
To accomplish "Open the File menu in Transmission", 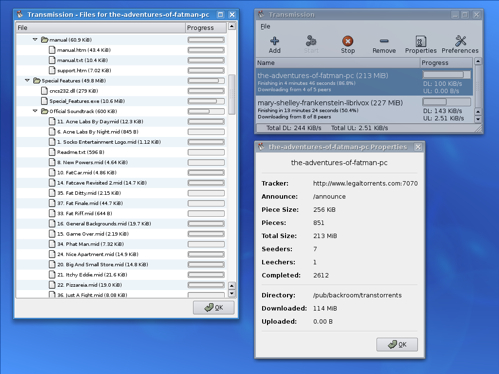I will tap(265, 27).
